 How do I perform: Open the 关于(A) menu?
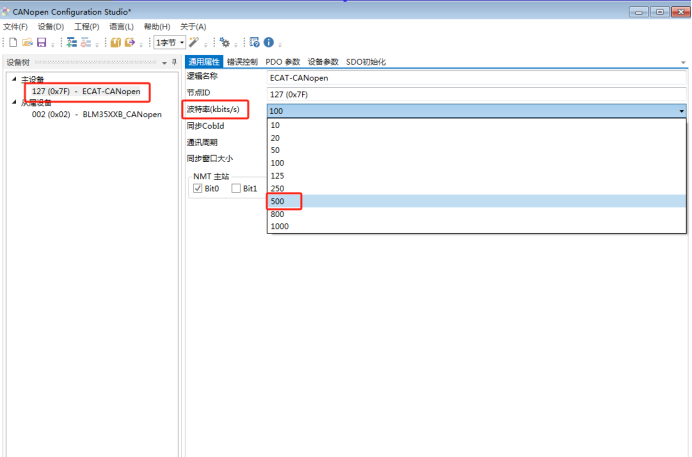tap(193, 26)
